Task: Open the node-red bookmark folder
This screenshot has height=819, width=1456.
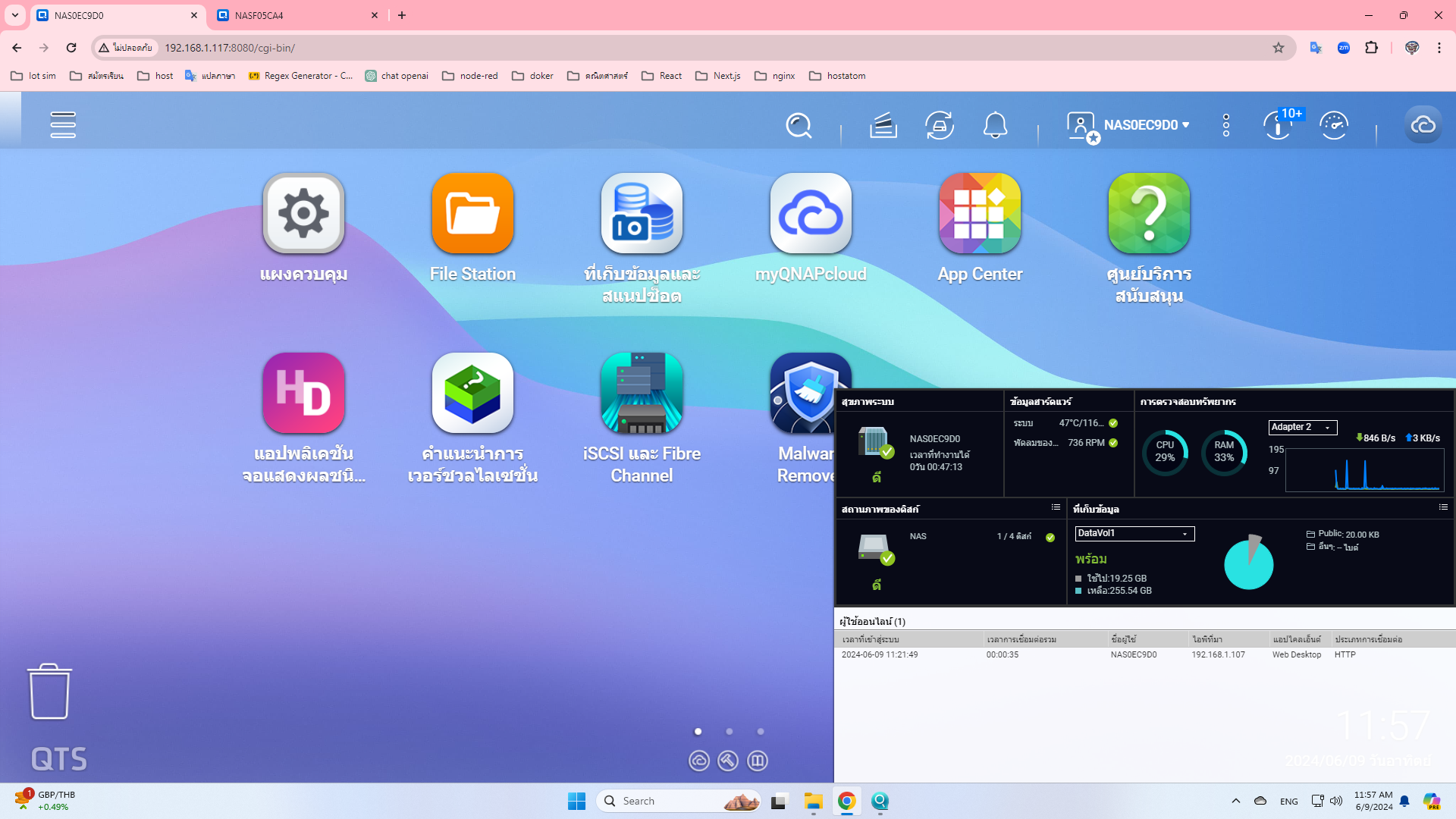Action: point(470,76)
